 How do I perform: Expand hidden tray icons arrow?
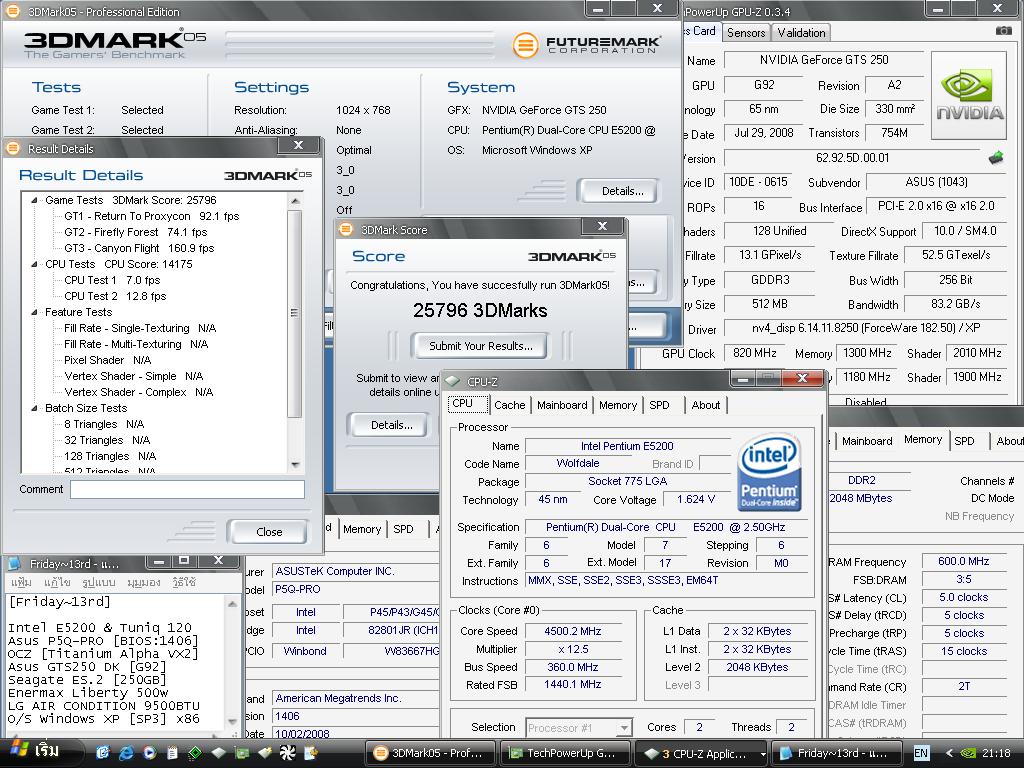coord(949,753)
